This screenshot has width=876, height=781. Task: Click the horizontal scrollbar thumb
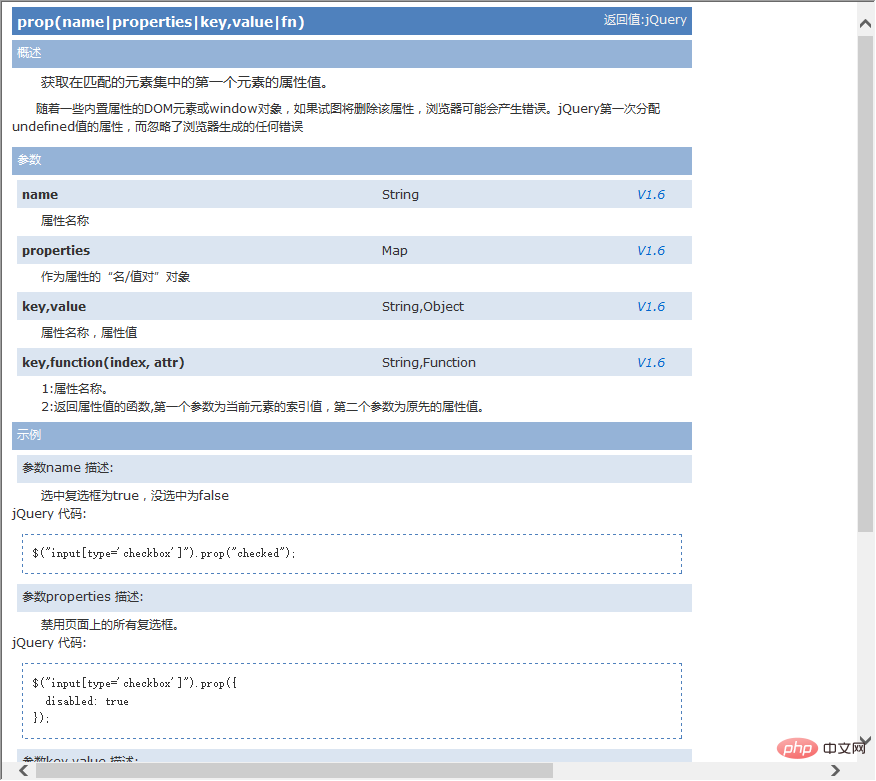click(294, 770)
